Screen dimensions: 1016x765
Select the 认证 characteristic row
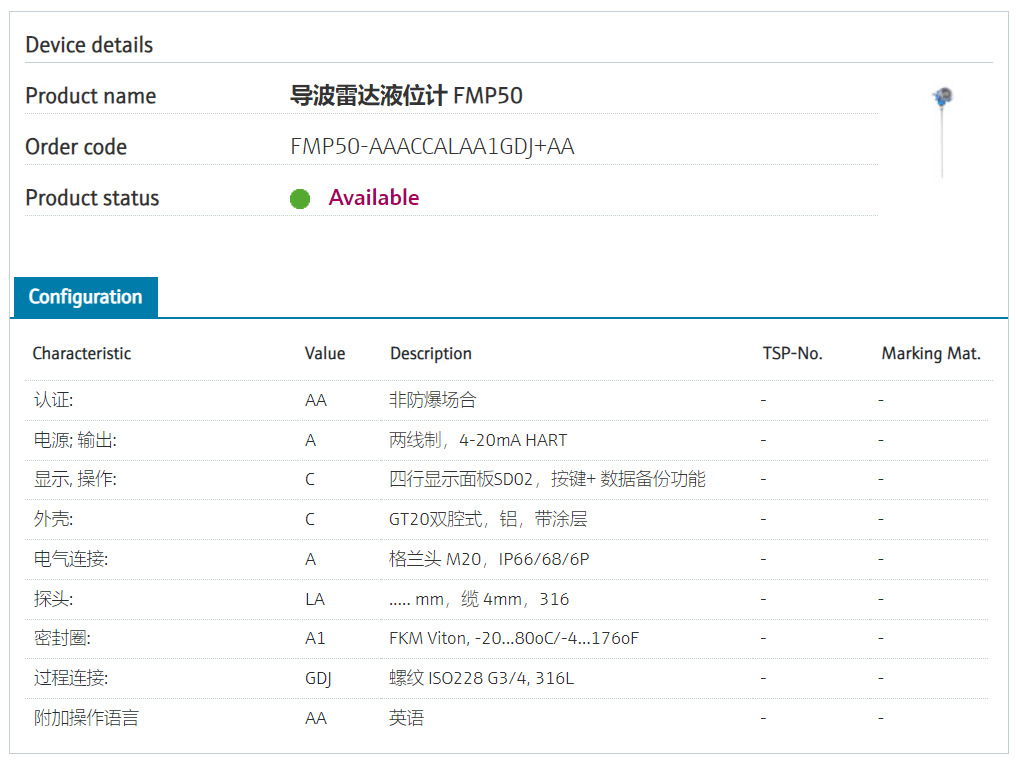tap(53, 400)
